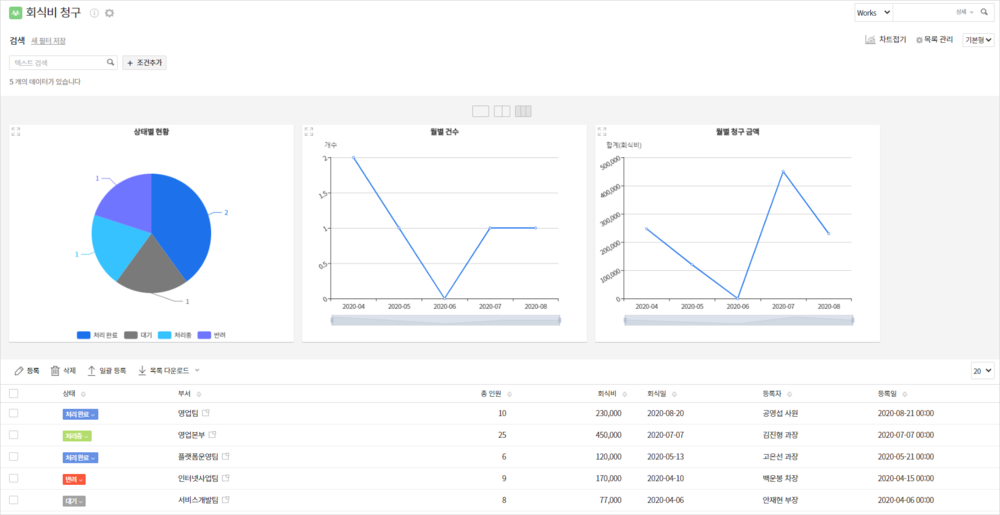The image size is (1000, 515).
Task: Click the 일괄 등록 upload icon
Action: point(92,370)
